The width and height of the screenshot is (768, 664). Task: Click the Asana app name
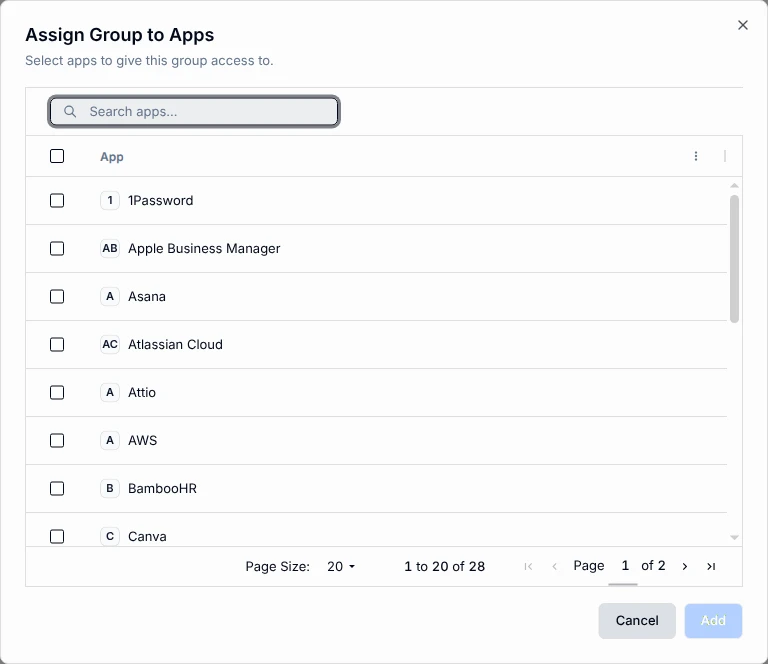(147, 296)
